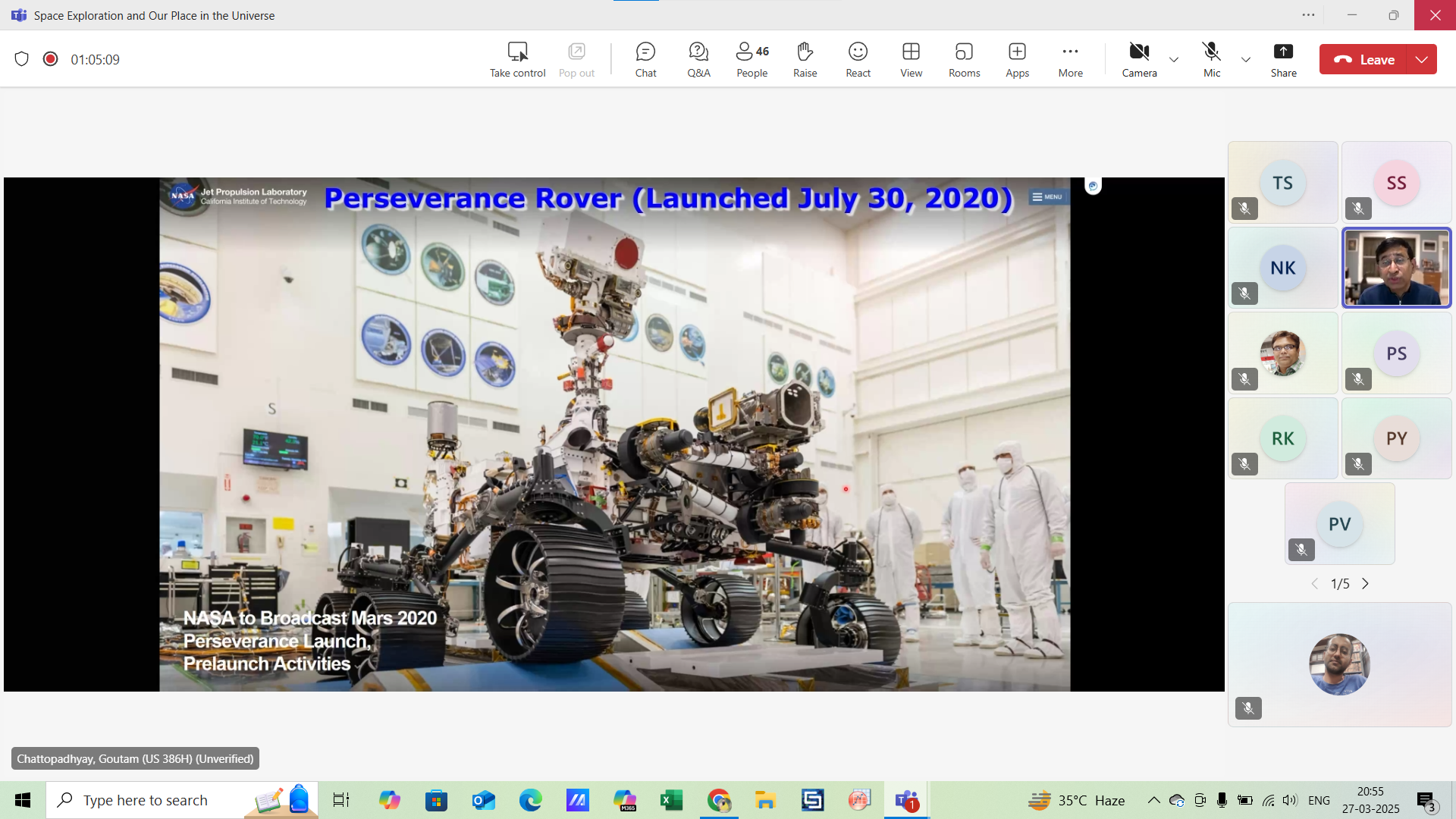
Task: Open Excel from the Windows taskbar
Action: pos(671,800)
